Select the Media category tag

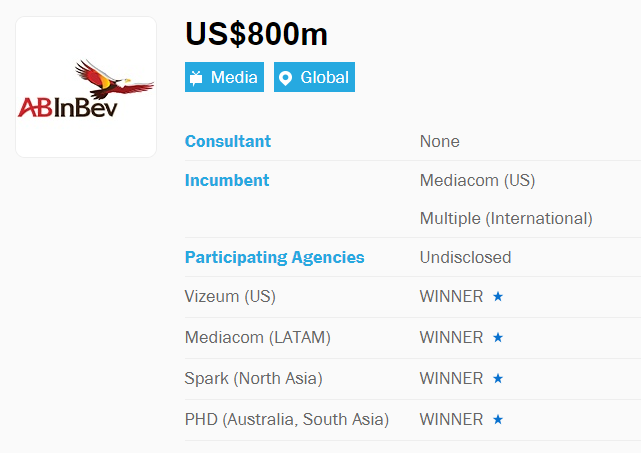(224, 77)
